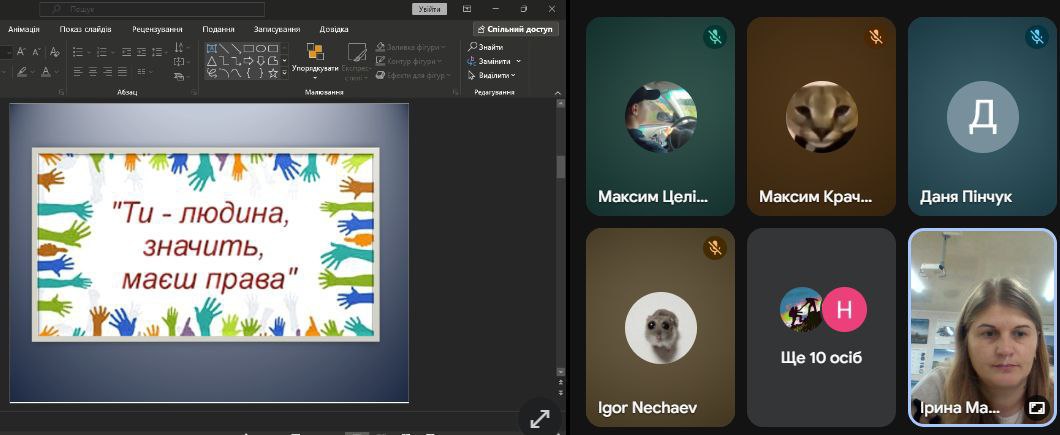Click picture-in-picture icon on Ірина's tile
This screenshot has width=1060, height=435.
[1037, 408]
